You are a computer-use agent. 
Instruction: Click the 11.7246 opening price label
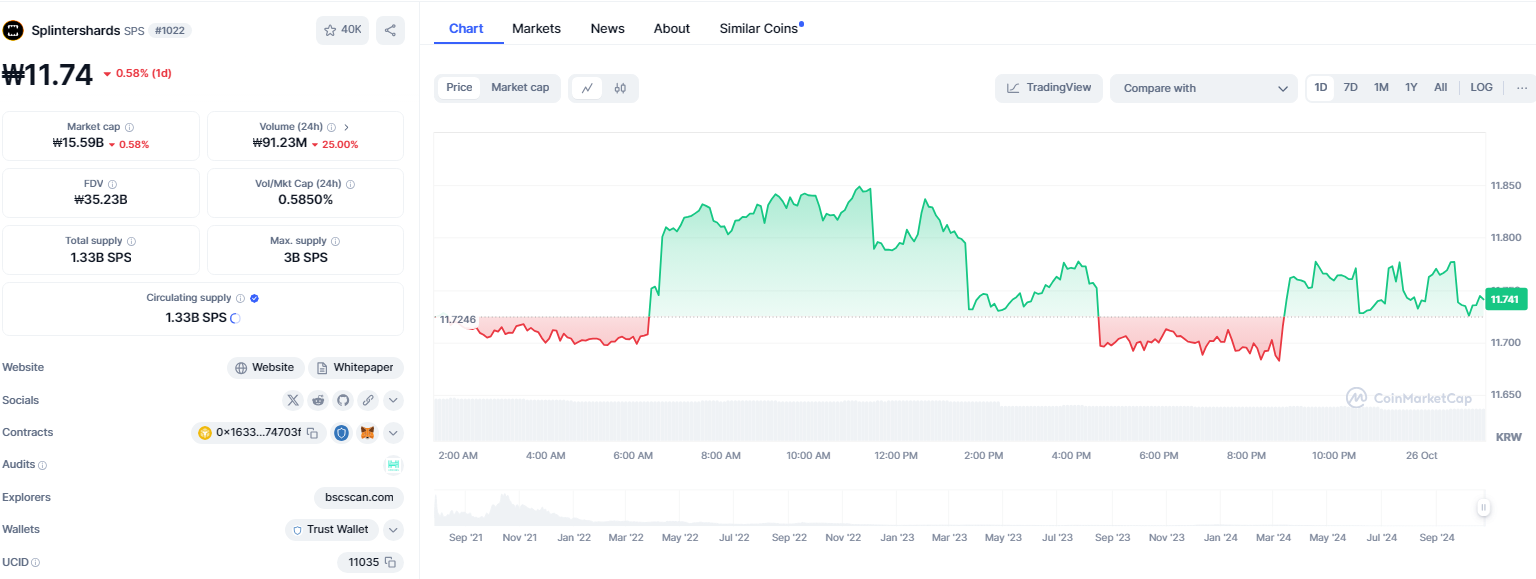(x=457, y=319)
